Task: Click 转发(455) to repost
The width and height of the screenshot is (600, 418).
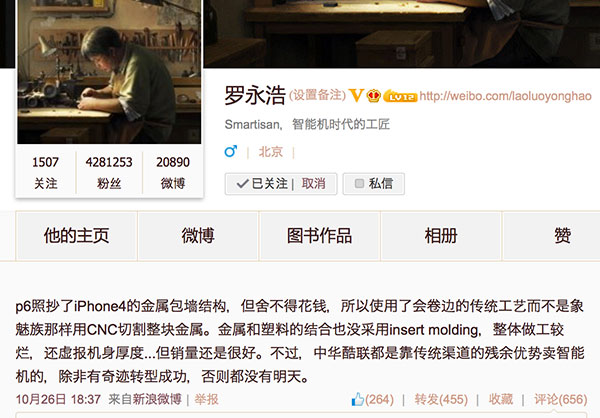Action: (x=441, y=400)
